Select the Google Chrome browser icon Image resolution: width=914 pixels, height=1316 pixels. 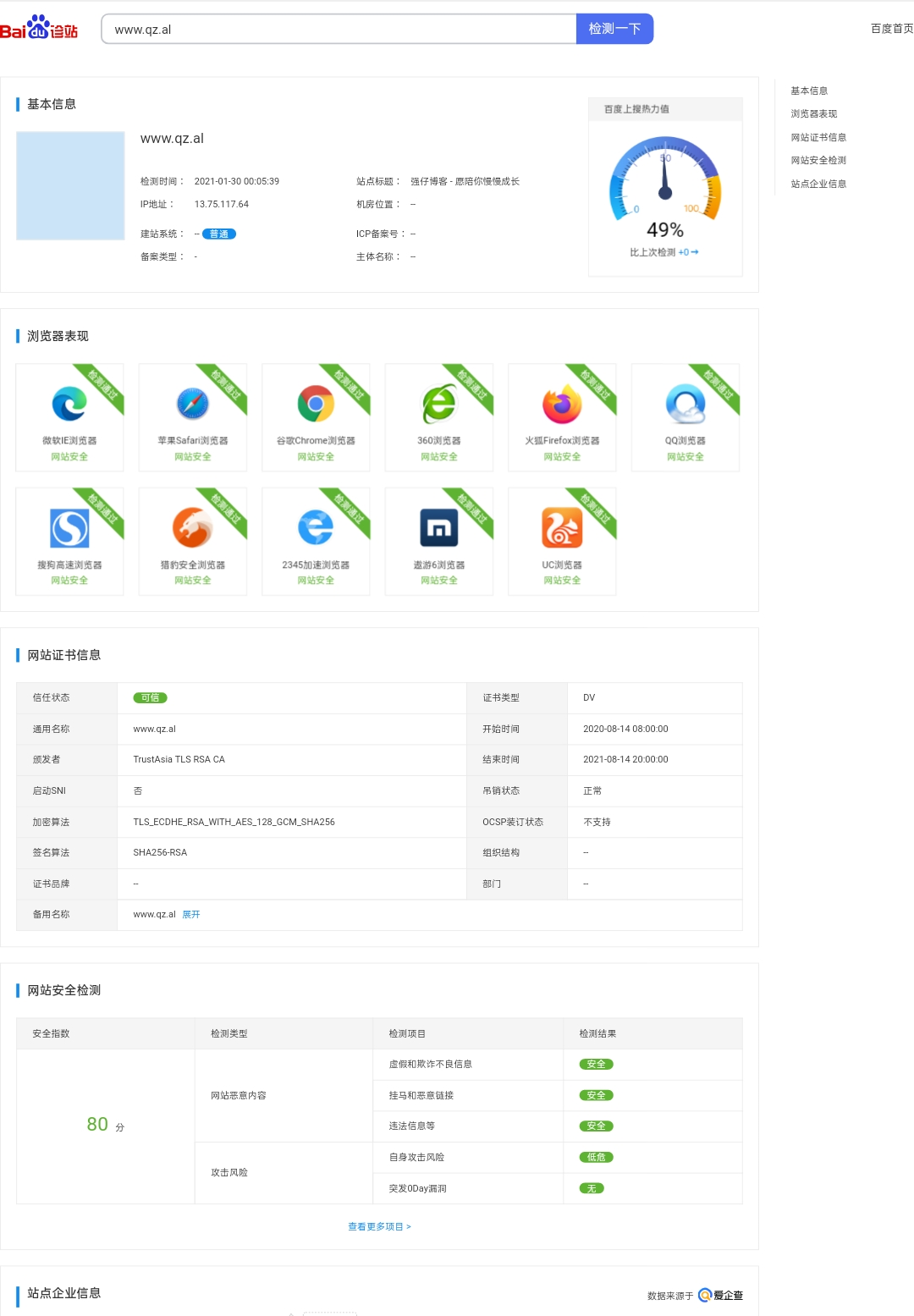click(316, 404)
